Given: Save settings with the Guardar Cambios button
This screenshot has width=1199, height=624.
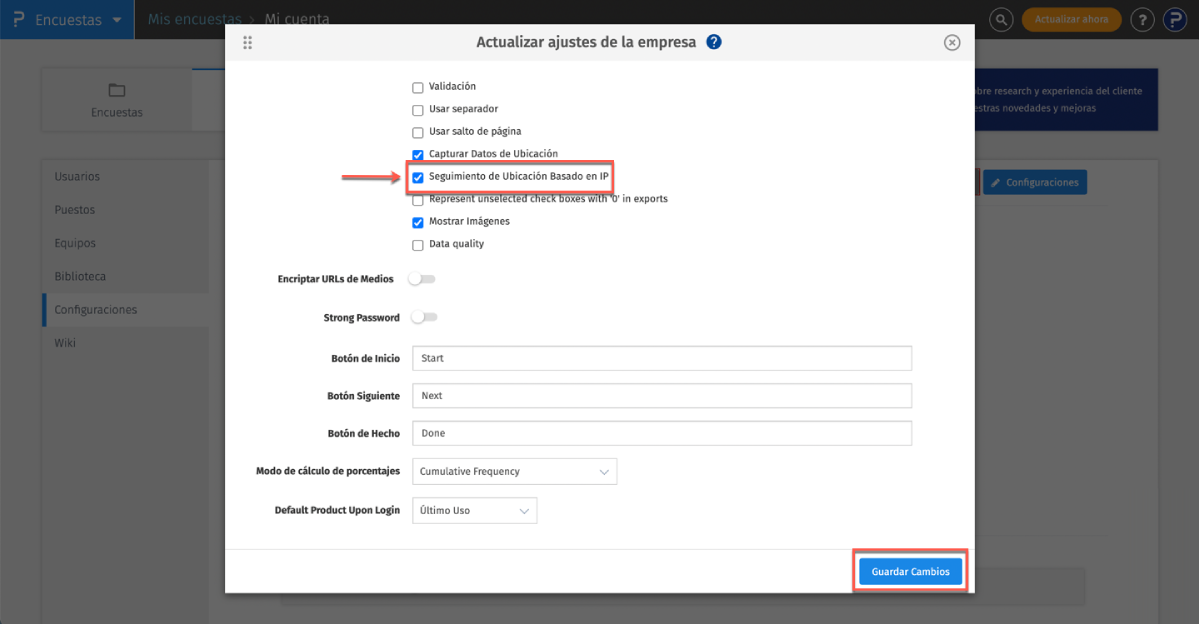Looking at the screenshot, I should coord(910,570).
